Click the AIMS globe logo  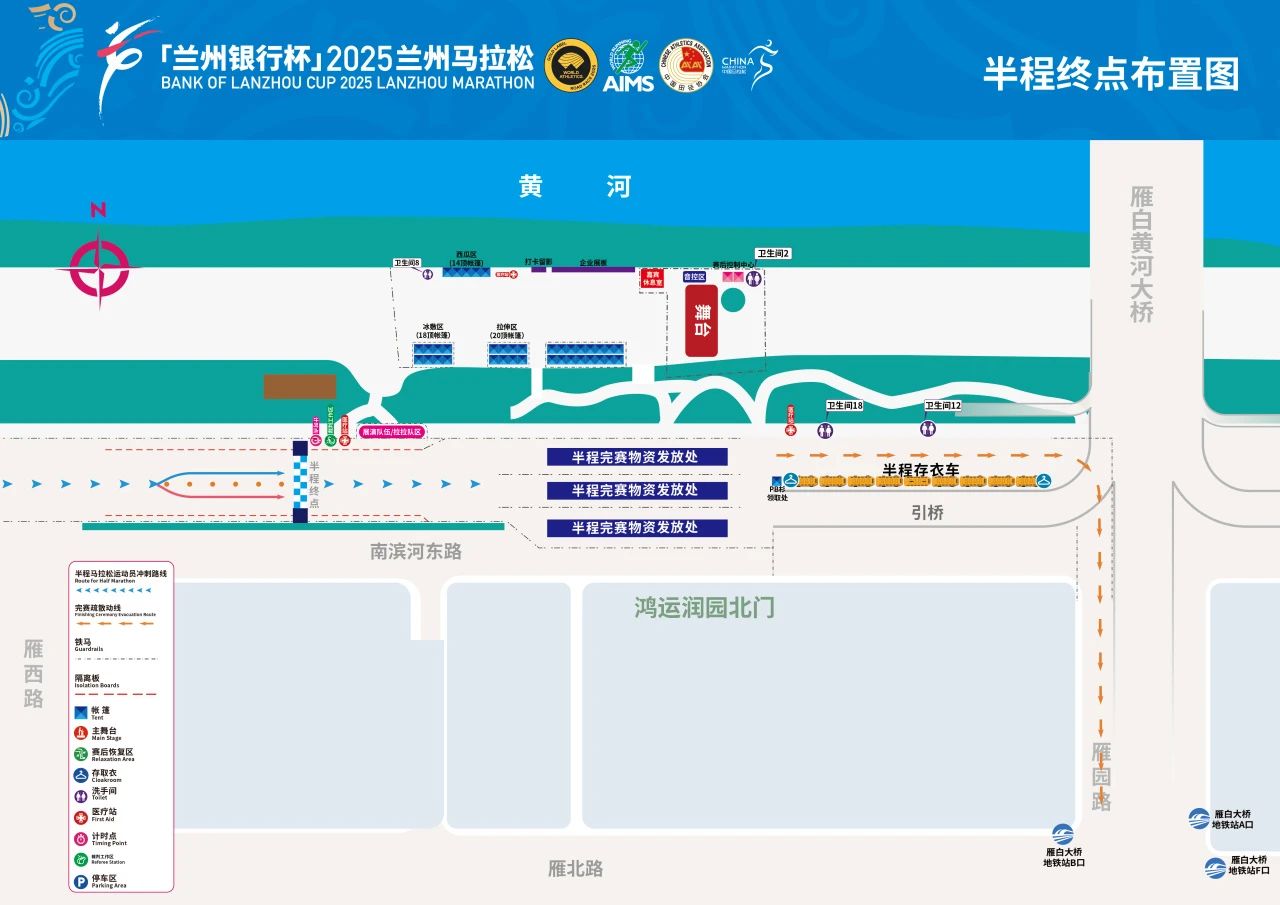pyautogui.click(x=629, y=65)
